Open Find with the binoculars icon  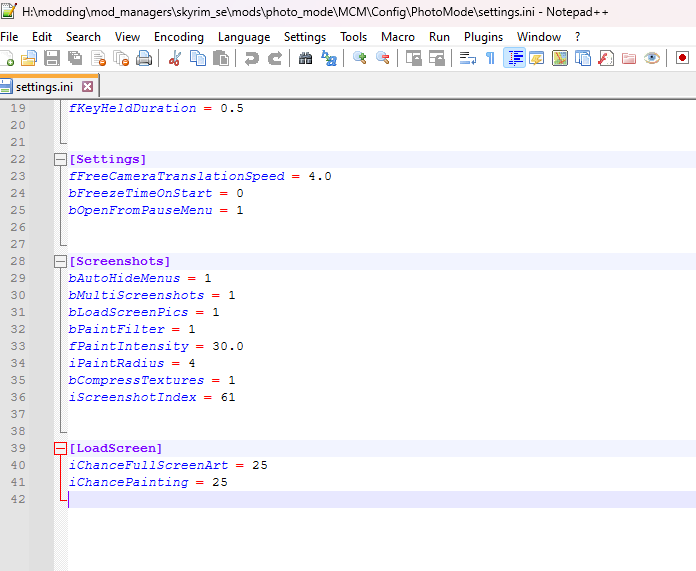305,58
